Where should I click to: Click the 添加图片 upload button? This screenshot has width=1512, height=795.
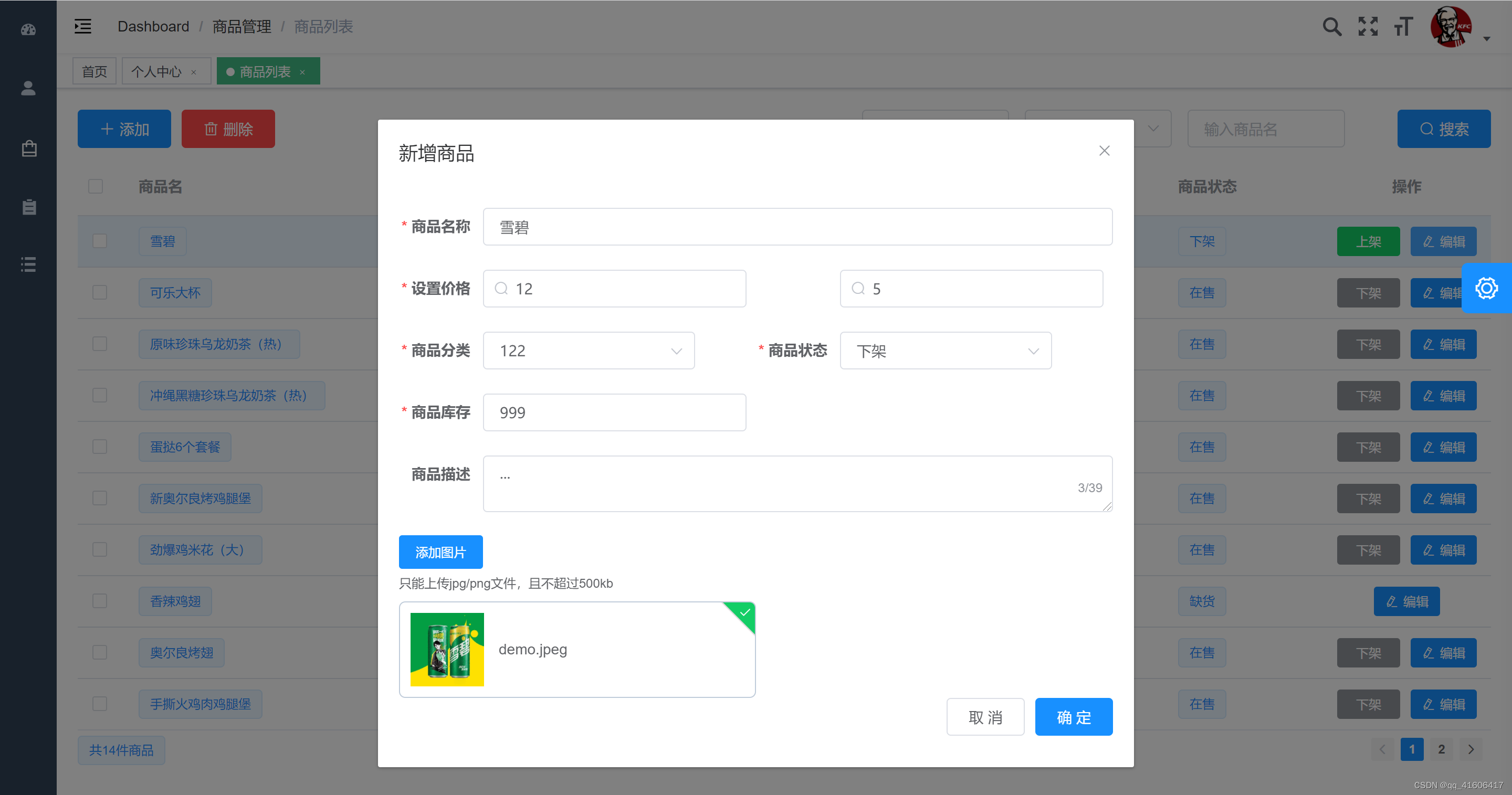tap(440, 552)
